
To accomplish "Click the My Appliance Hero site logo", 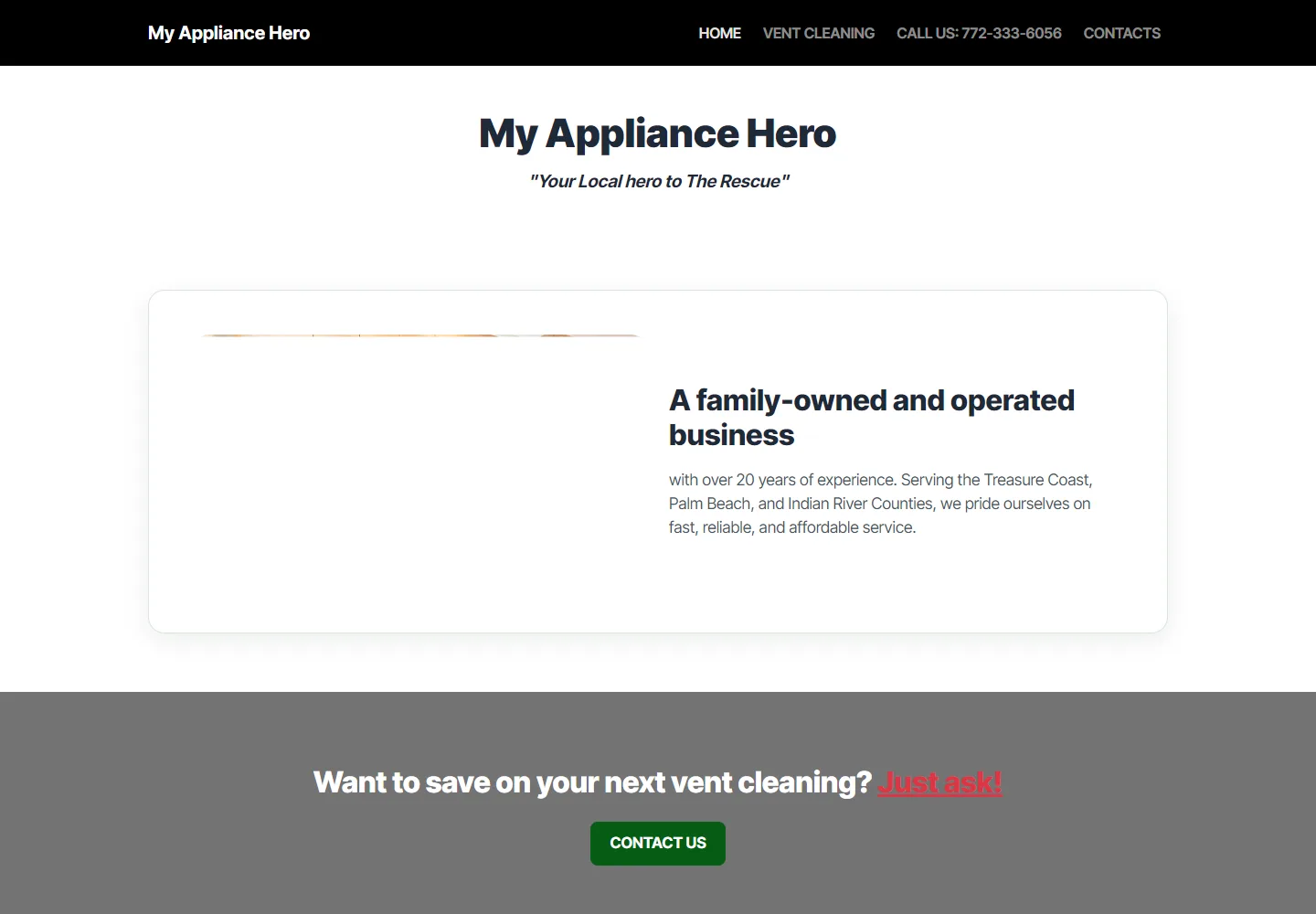I will [228, 33].
